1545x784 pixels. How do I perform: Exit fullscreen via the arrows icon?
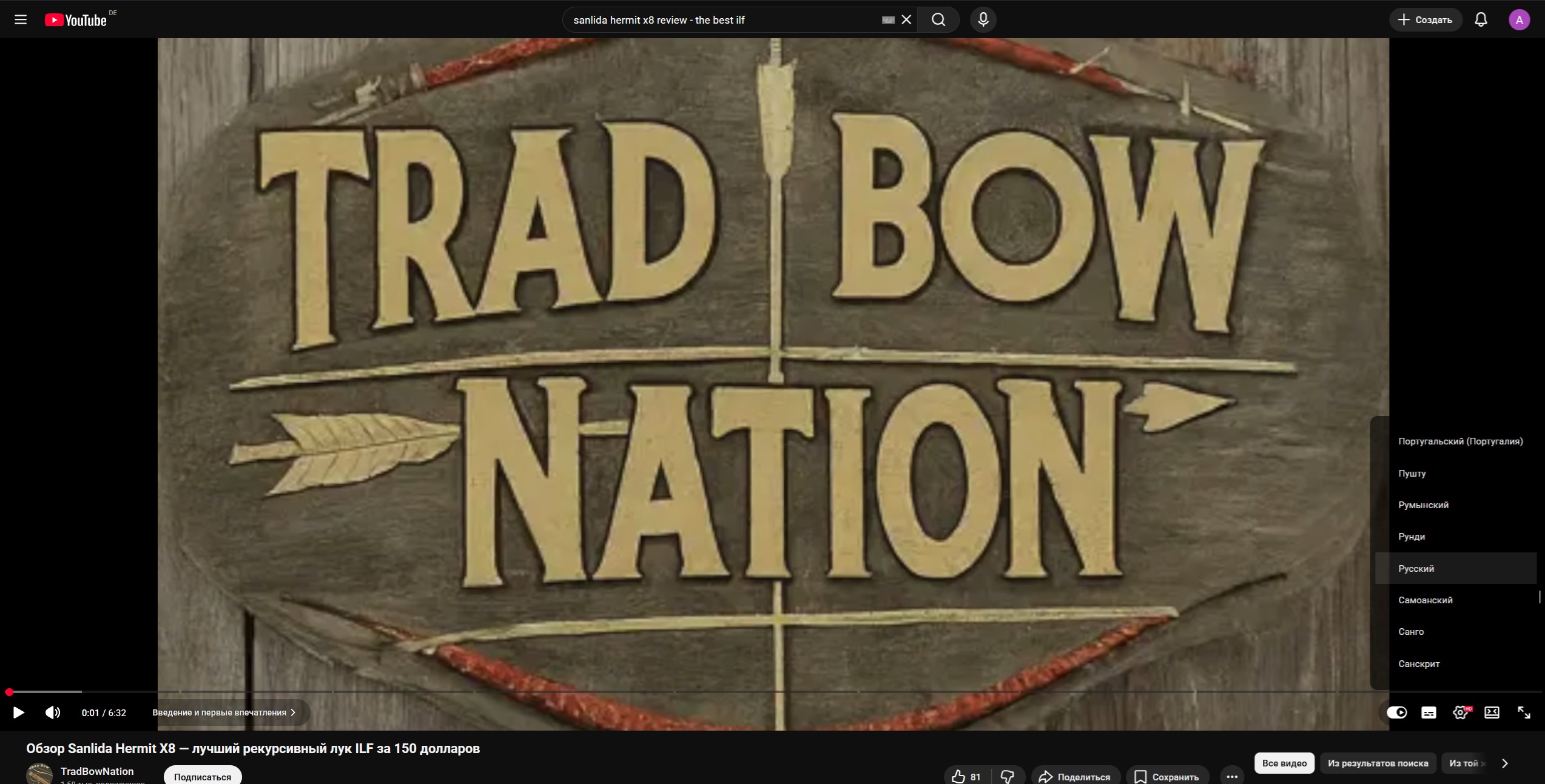pos(1524,712)
